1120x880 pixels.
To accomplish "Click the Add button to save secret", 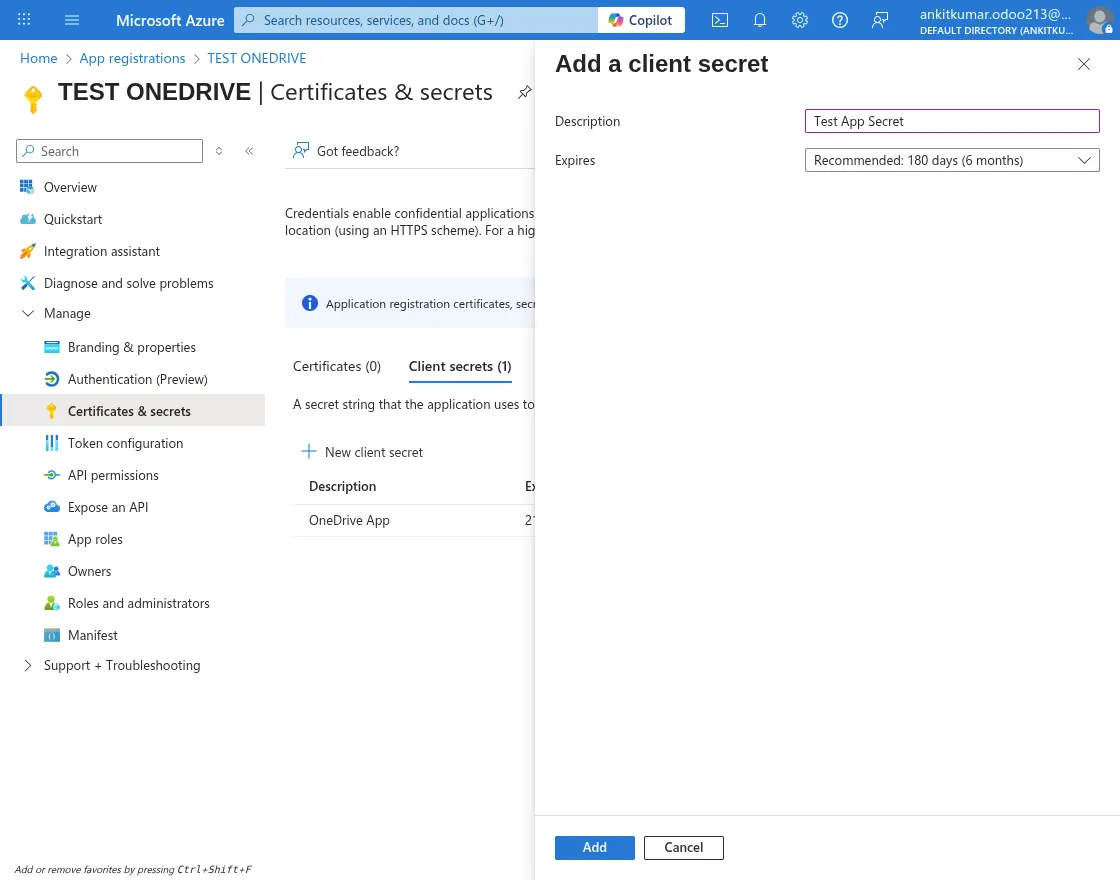I will [x=594, y=847].
